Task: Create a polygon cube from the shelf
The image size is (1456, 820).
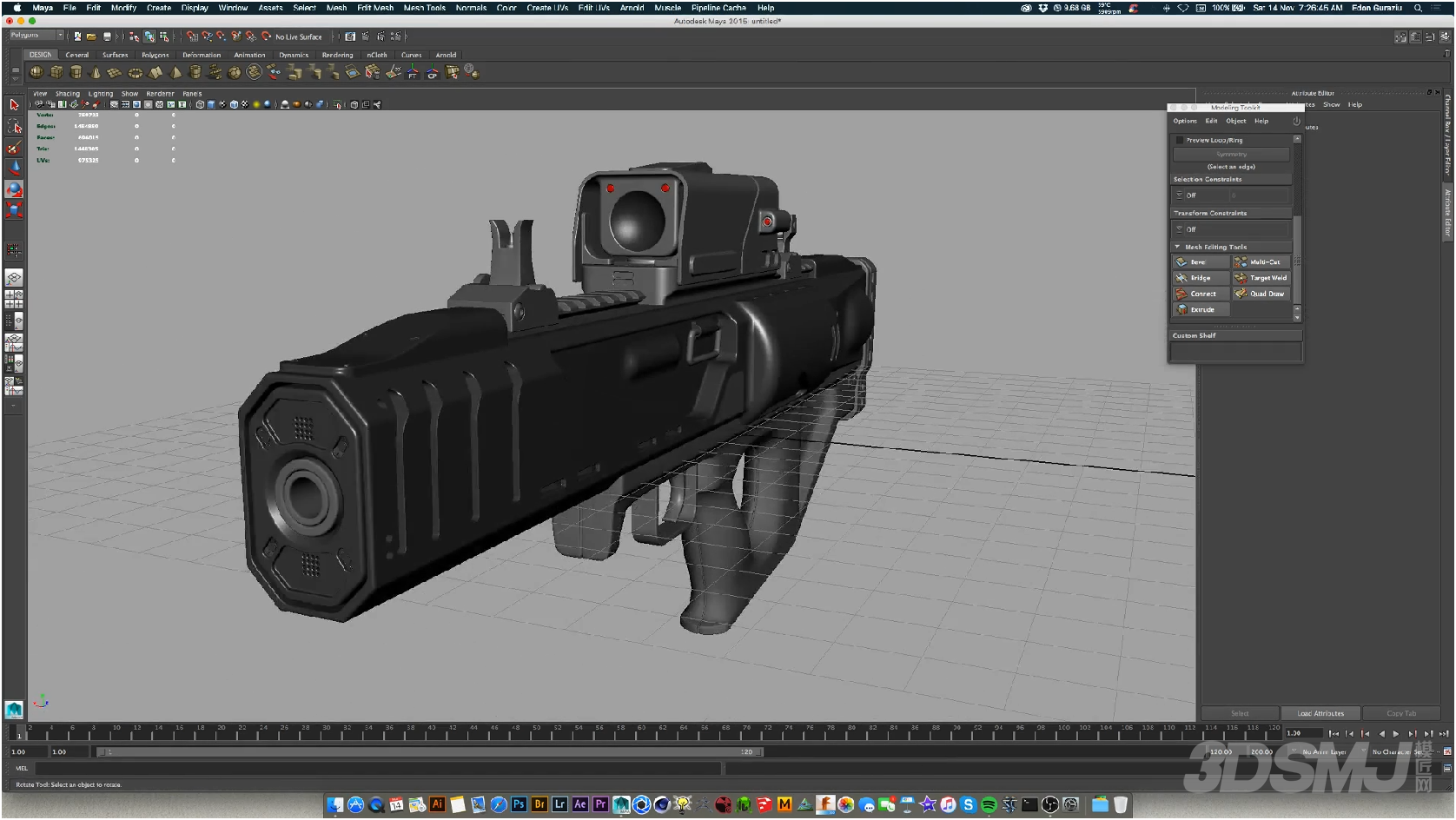Action: (x=56, y=72)
